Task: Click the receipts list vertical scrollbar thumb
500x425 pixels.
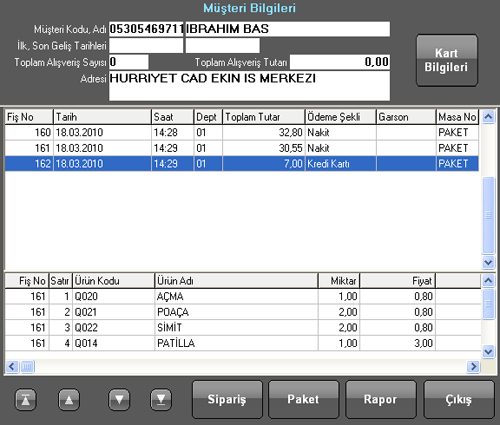Action: click(488, 215)
